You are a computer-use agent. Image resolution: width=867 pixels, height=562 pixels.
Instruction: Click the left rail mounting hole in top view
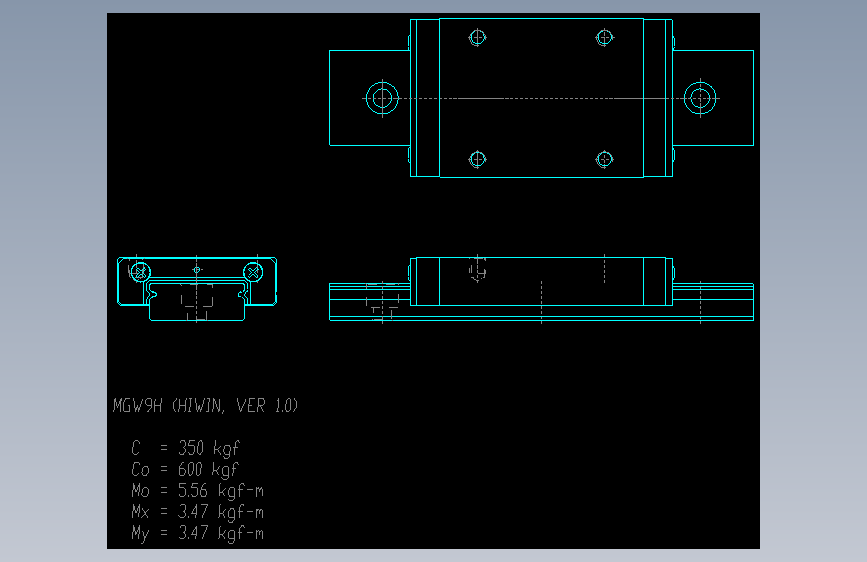point(382,98)
